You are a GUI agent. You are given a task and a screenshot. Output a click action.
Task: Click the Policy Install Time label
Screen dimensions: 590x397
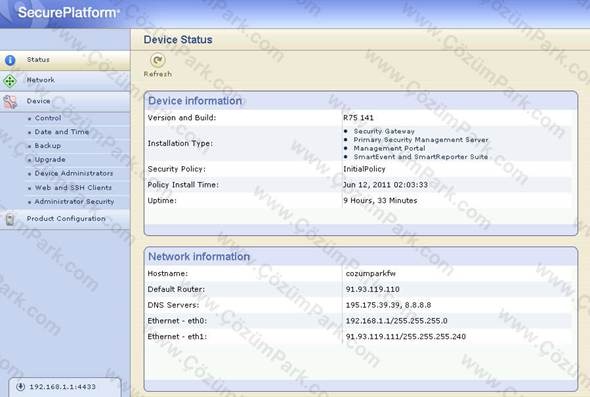point(183,185)
